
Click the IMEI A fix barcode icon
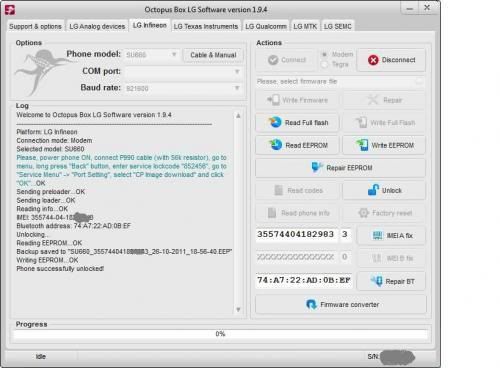pos(377,236)
